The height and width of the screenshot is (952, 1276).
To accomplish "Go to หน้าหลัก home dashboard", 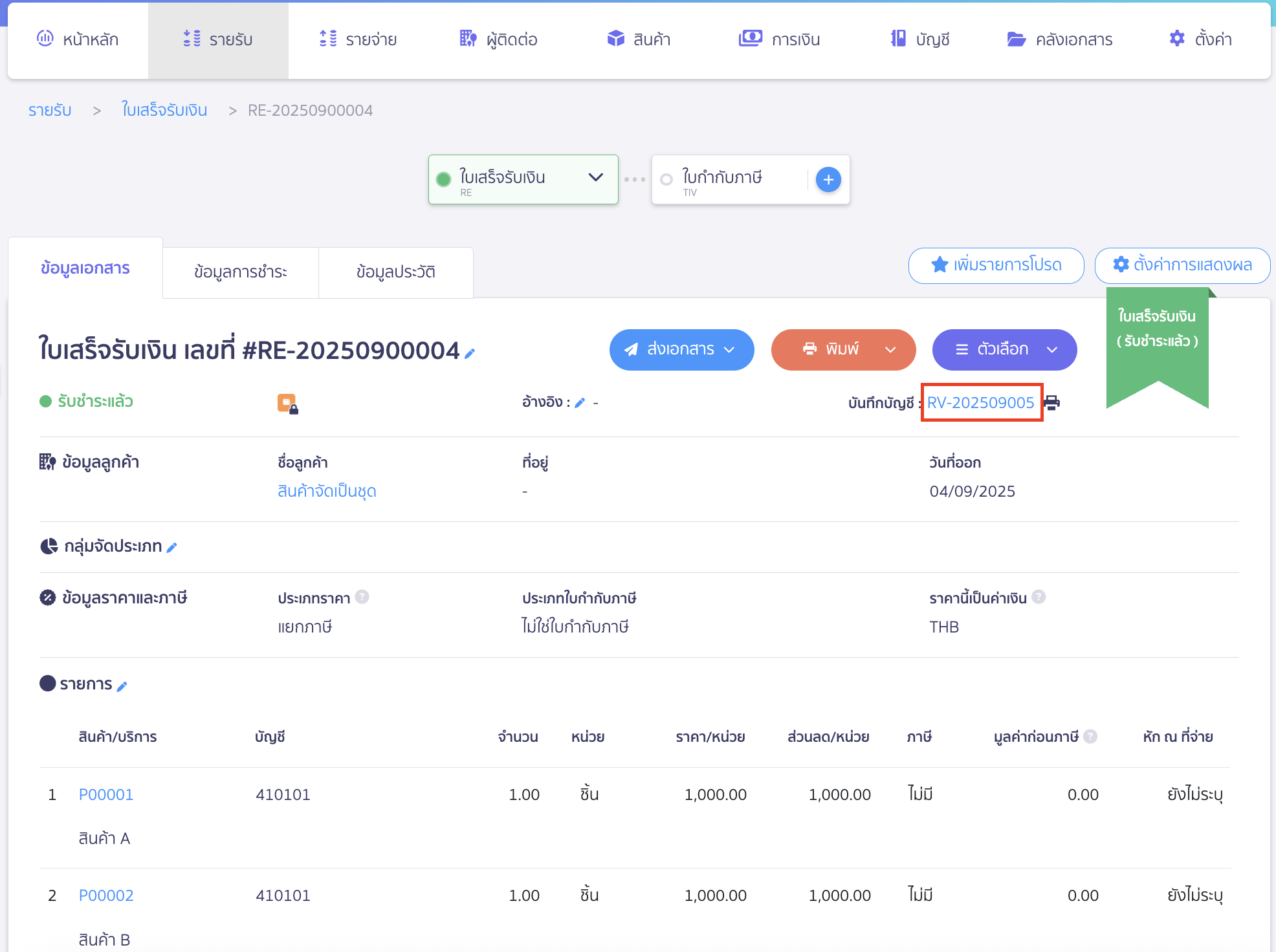I will pyautogui.click(x=78, y=39).
